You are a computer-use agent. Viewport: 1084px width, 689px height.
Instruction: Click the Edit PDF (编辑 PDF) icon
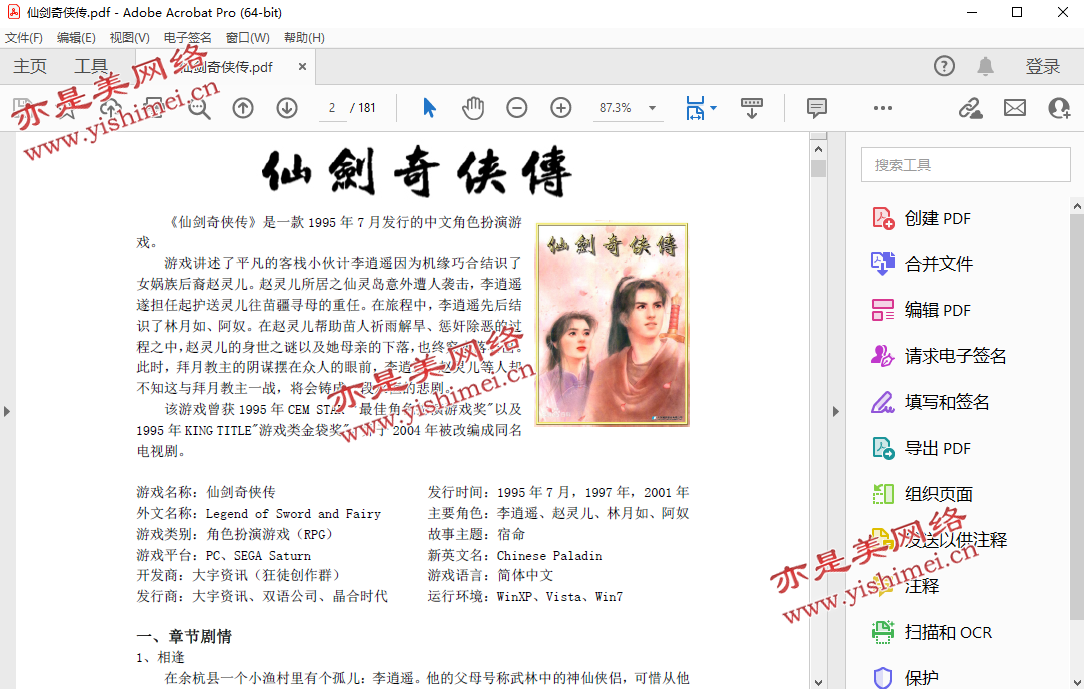click(883, 310)
